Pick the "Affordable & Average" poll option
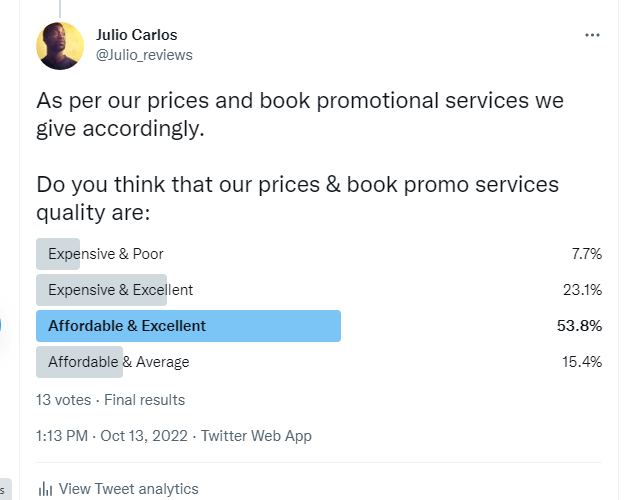Screen dimensions: 632x500 point(118,362)
